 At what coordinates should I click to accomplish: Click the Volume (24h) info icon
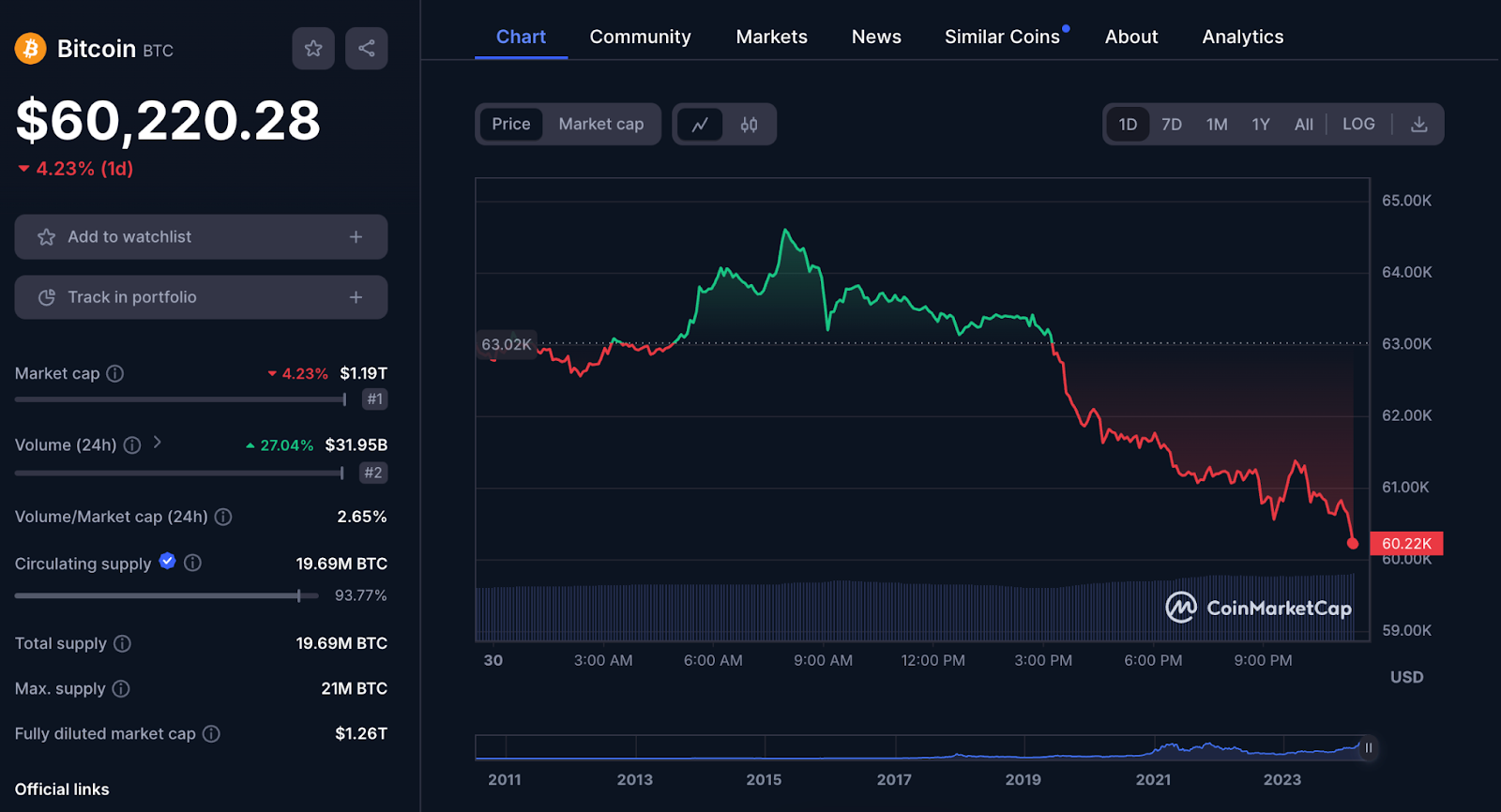click(132, 445)
